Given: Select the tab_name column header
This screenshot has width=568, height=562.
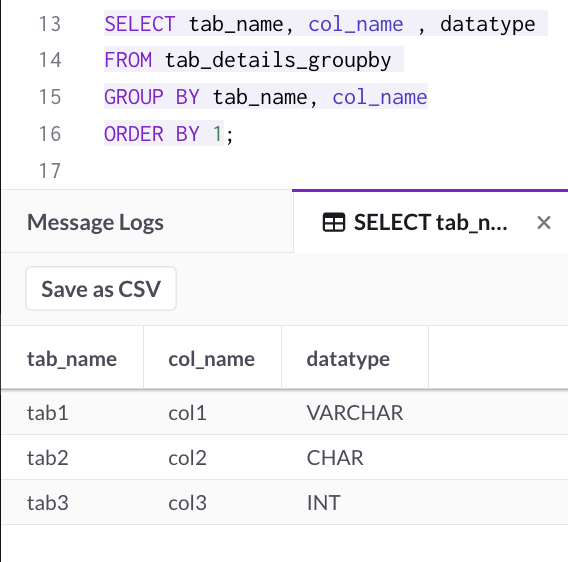Looking at the screenshot, I should tap(72, 359).
